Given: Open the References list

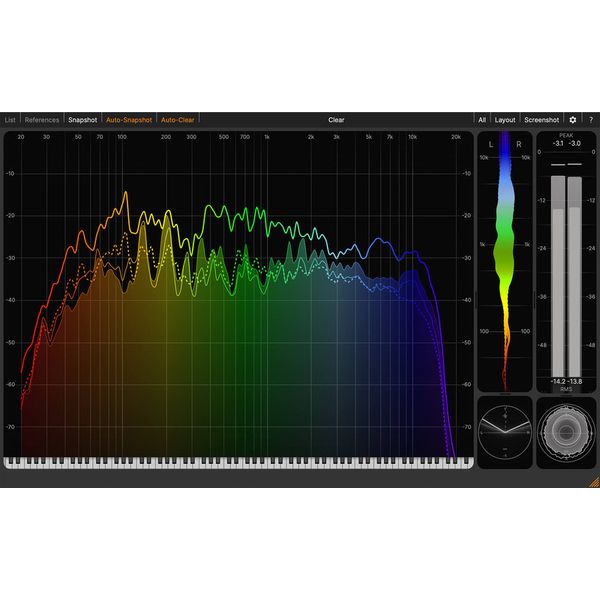Looking at the screenshot, I should point(42,120).
